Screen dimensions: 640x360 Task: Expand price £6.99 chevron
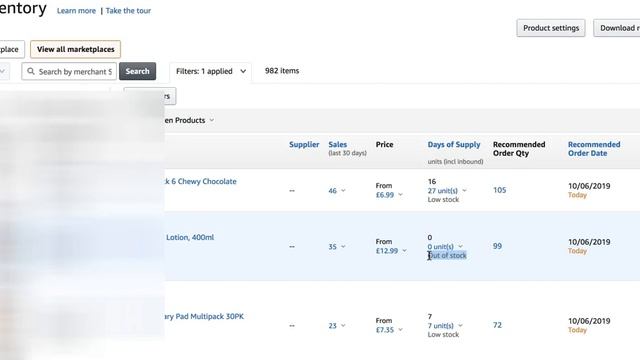[x=400, y=195]
